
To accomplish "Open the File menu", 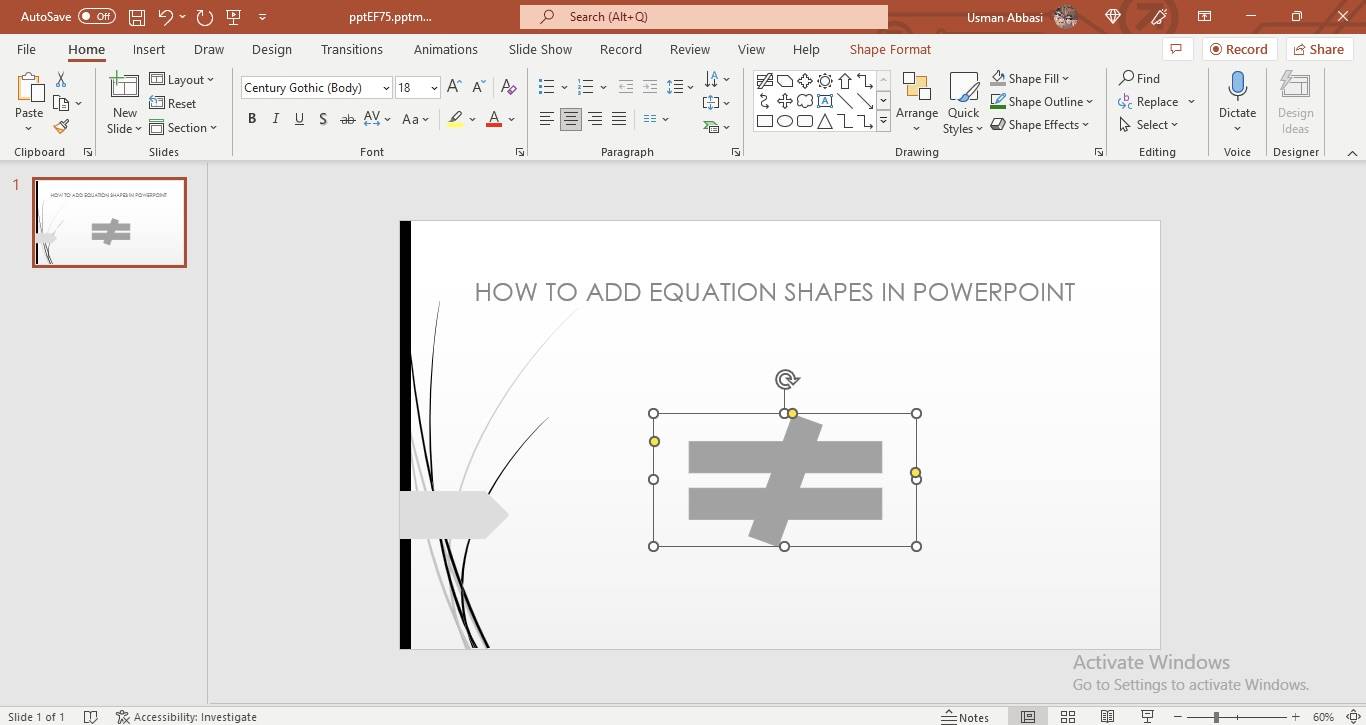I will click(26, 49).
